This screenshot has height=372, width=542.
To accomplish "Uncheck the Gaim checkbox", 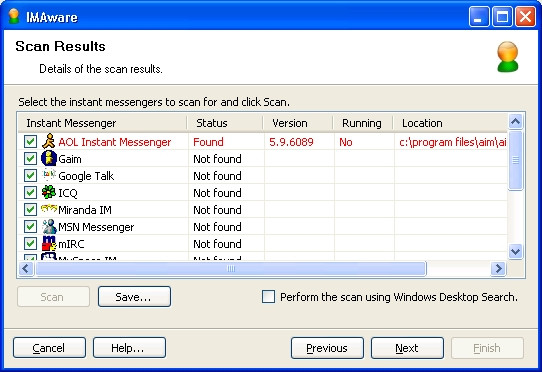I will tap(30, 158).
